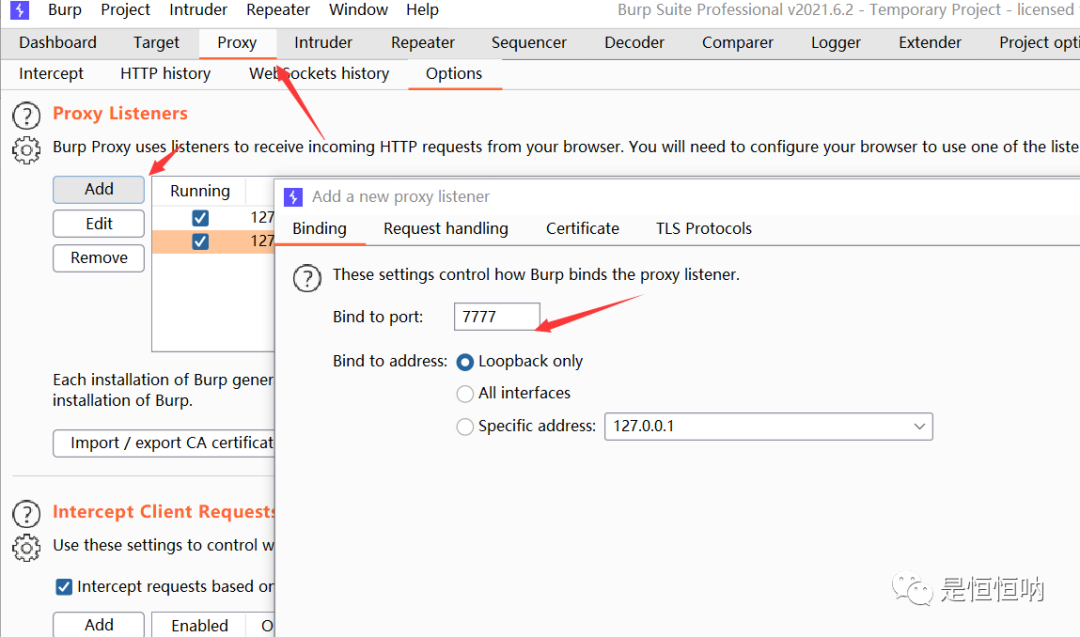Switch to the Intruder main tab
The height and width of the screenshot is (637, 1080).
(x=323, y=43)
